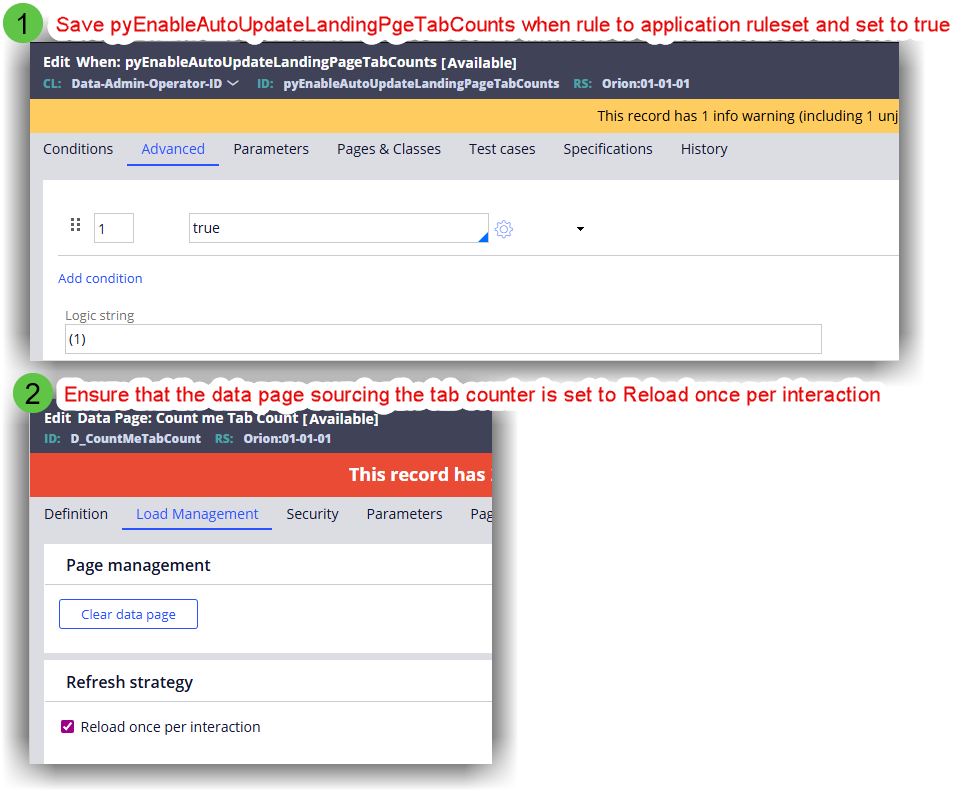The width and height of the screenshot is (975, 791).
Task: Click into the Logic string field
Action: pos(442,339)
